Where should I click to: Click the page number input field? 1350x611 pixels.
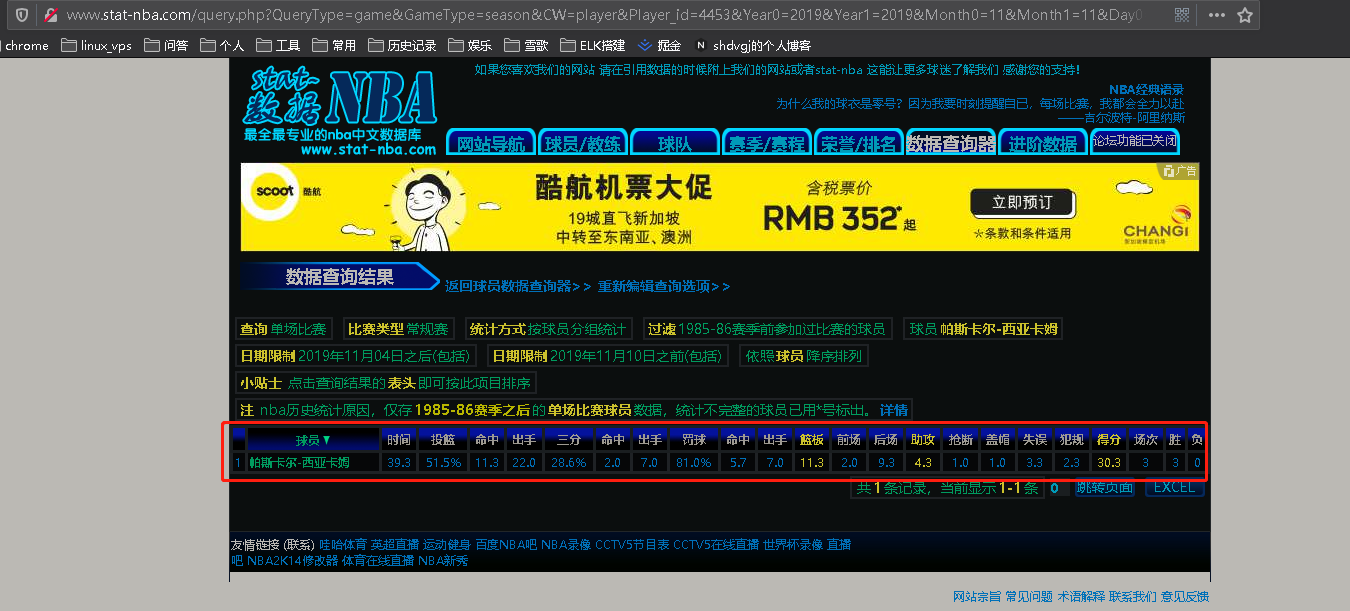(x=1054, y=488)
